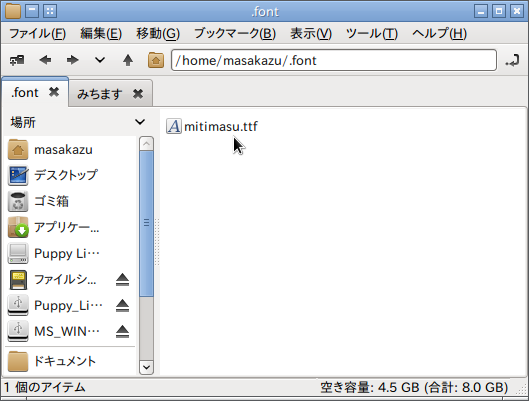The height and width of the screenshot is (401, 529).
Task: Expand the 場所 side pane dropdown
Action: point(140,122)
